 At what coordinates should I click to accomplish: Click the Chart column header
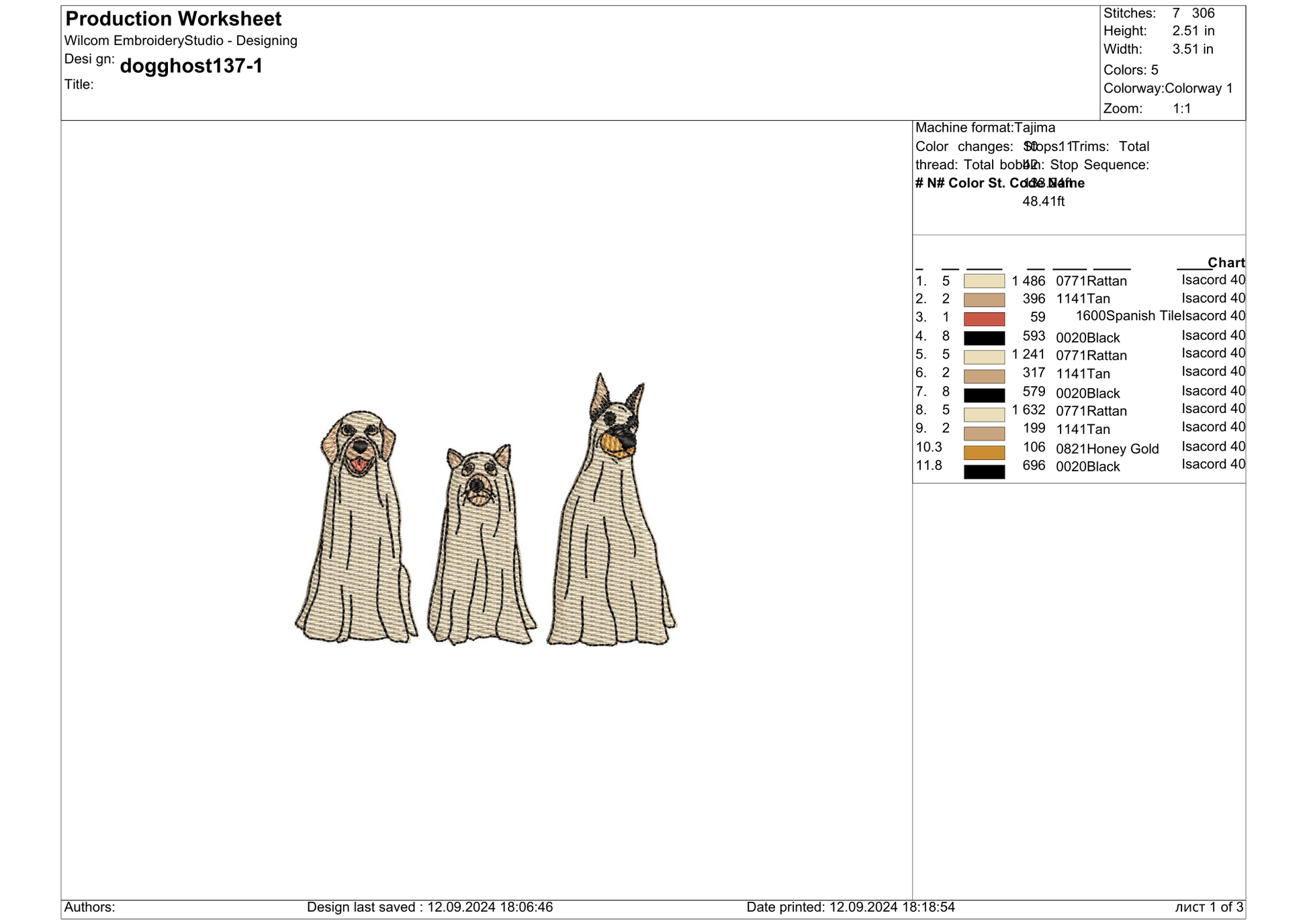[1225, 263]
